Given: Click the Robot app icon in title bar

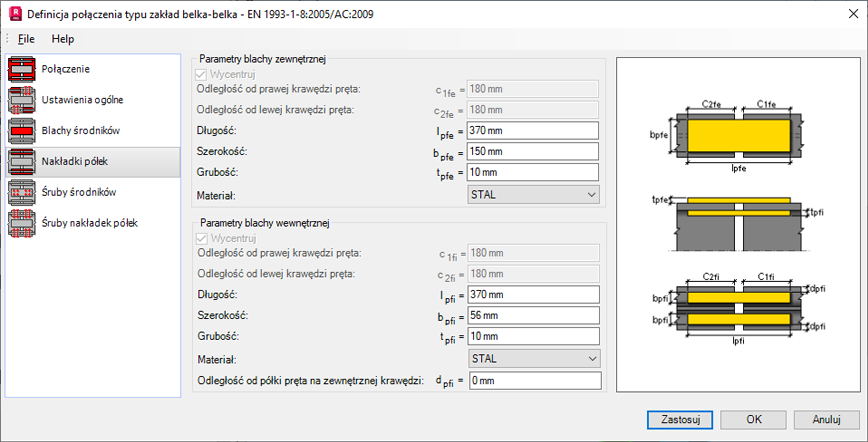Looking at the screenshot, I should (14, 14).
